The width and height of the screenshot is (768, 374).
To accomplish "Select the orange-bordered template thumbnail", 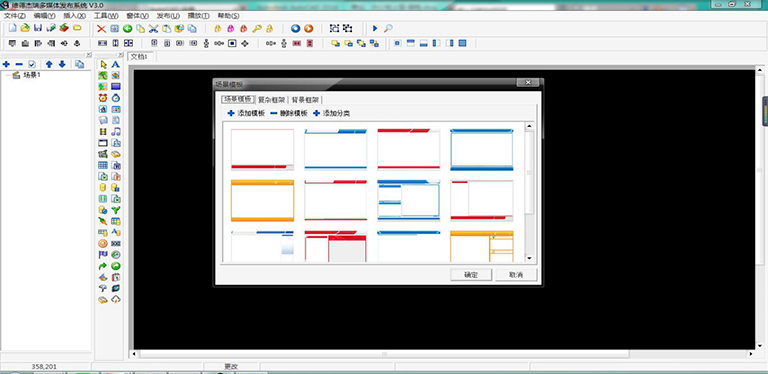I will coord(263,201).
